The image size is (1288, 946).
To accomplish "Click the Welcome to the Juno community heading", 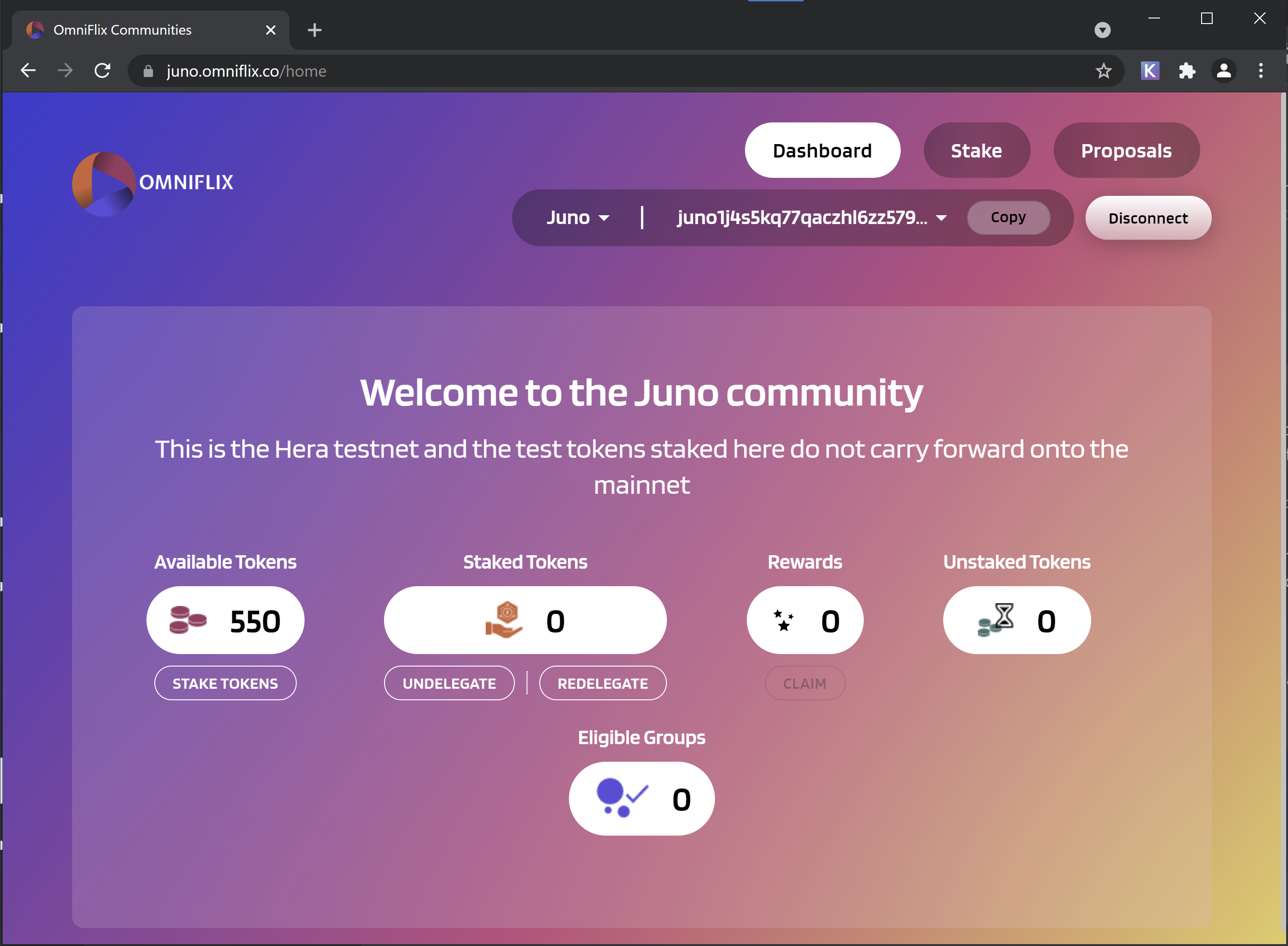I will click(641, 393).
